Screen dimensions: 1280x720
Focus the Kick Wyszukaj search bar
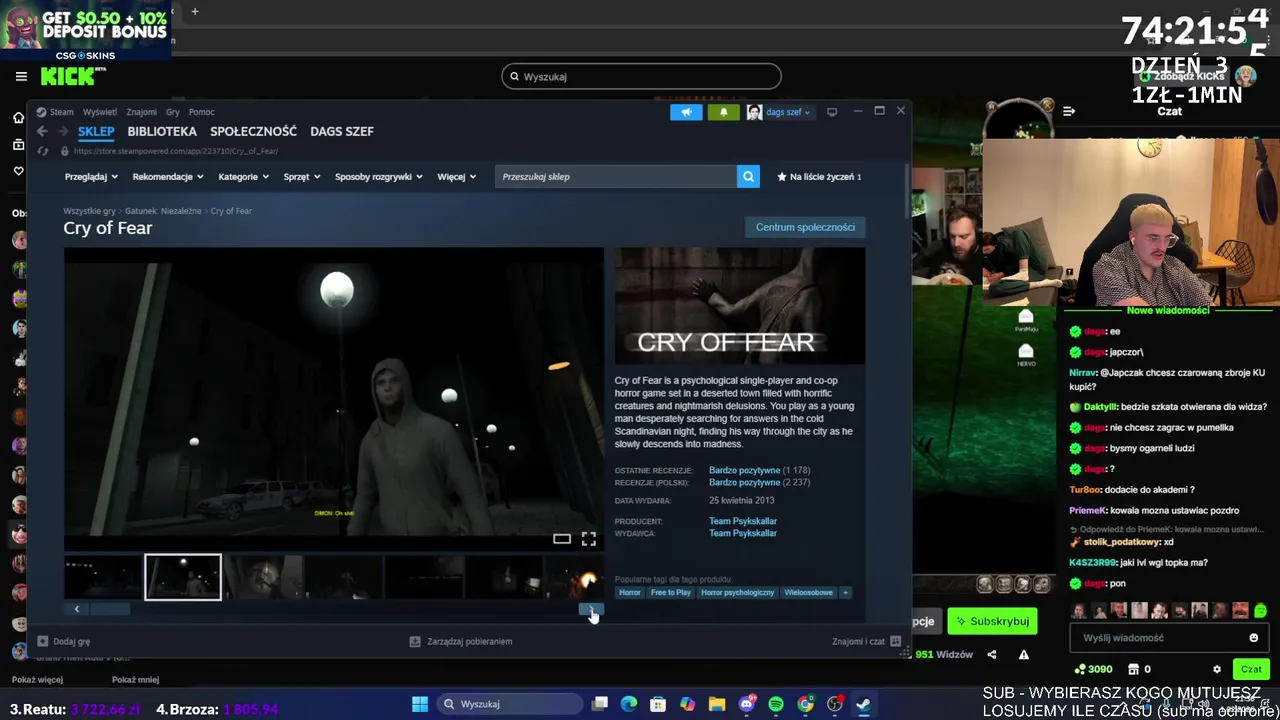pos(641,76)
